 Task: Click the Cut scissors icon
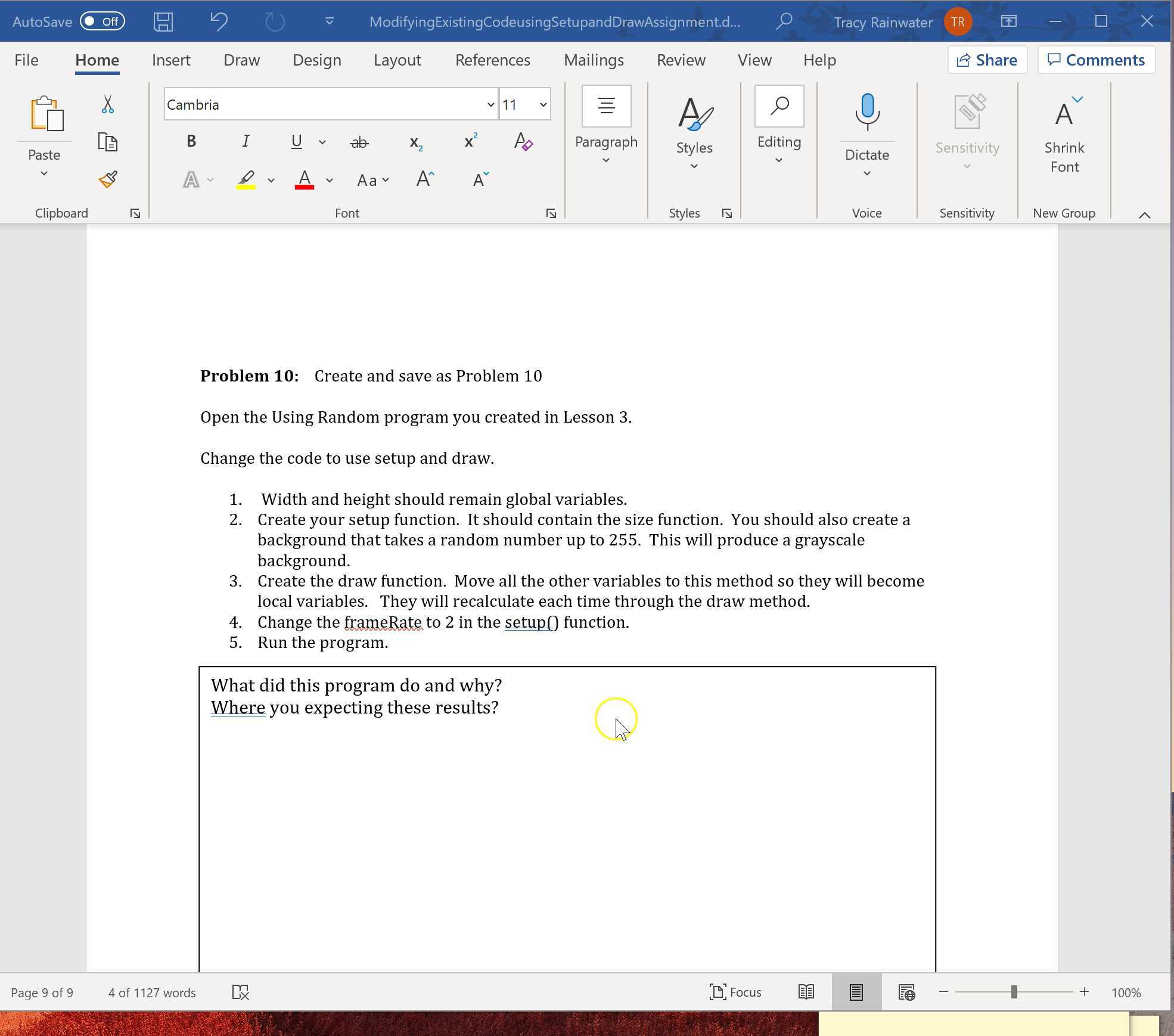point(107,104)
